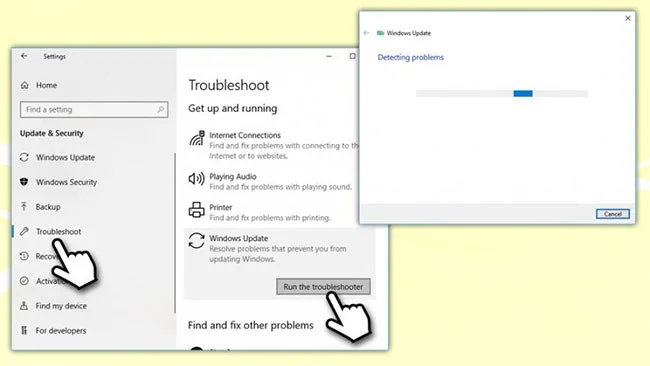Screen dimensions: 650x366
Task: Click 'Find and fix problems with printing' text
Action: (x=270, y=218)
